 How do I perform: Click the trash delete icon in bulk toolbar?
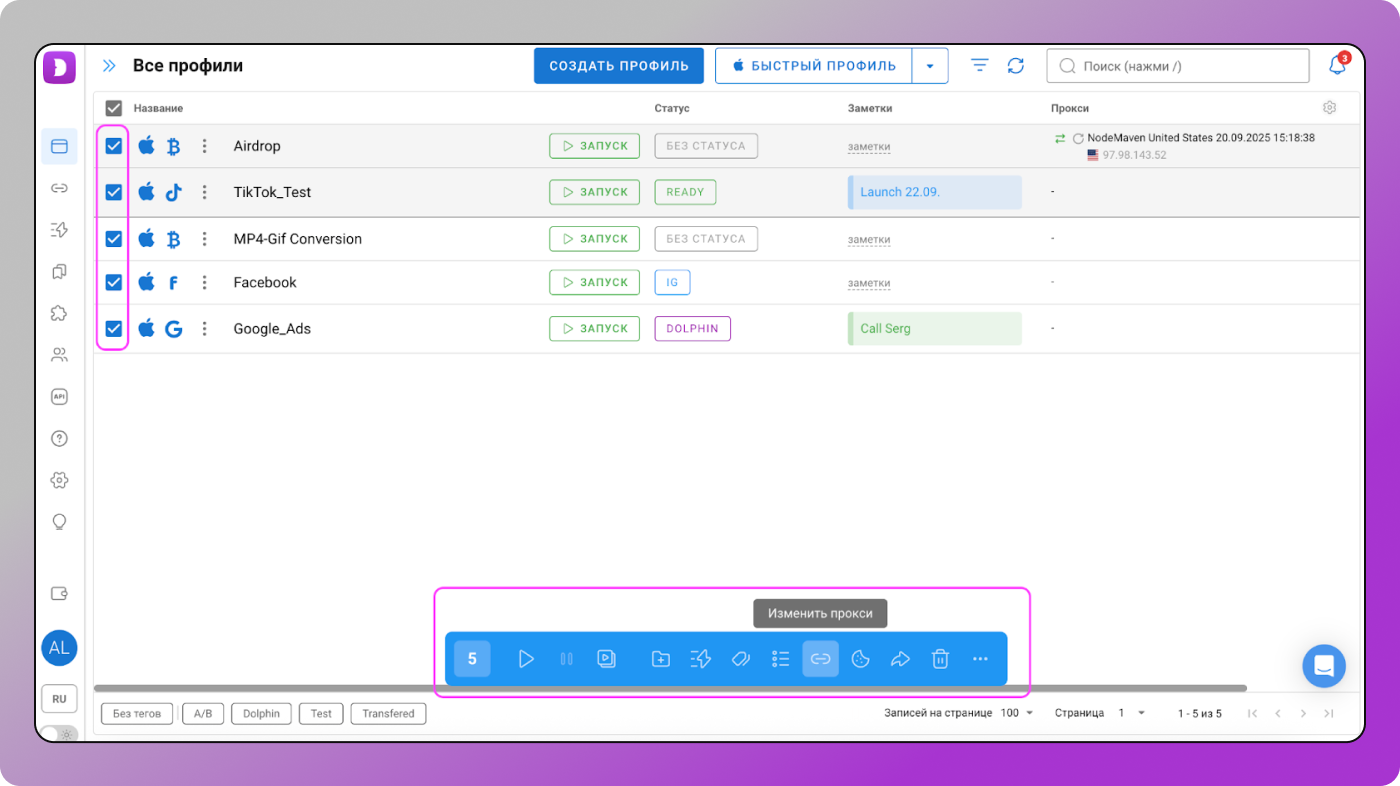click(940, 659)
